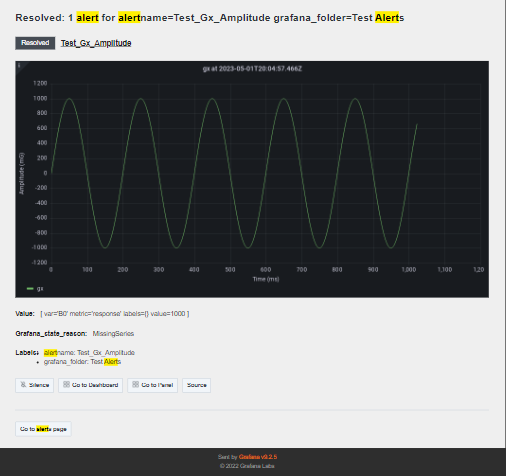Click the Resolved status badge
Viewport: 506px width, 476px height.
(35, 43)
